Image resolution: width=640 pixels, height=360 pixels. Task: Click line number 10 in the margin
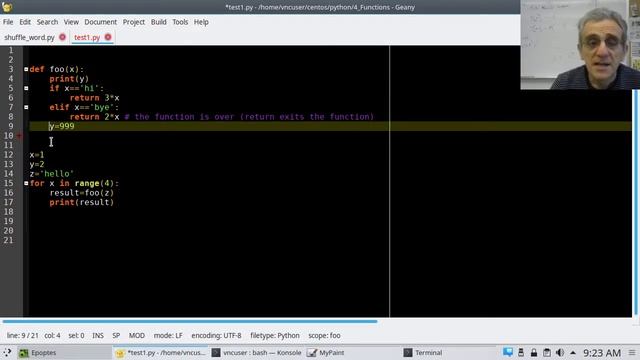point(9,136)
